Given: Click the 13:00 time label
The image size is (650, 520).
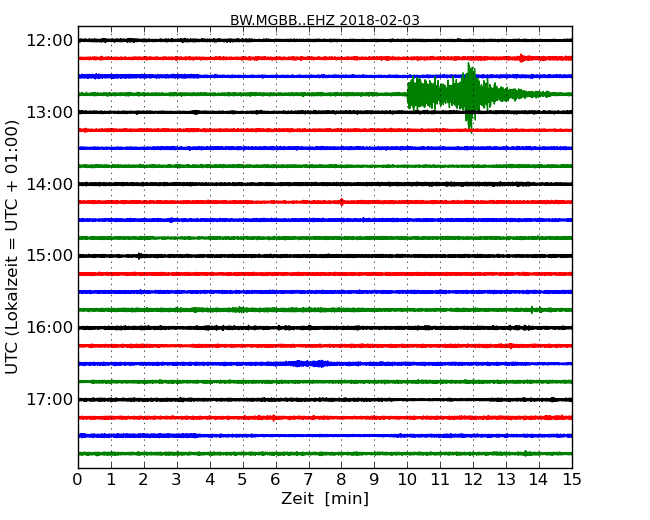Looking at the screenshot, I should point(50,112).
